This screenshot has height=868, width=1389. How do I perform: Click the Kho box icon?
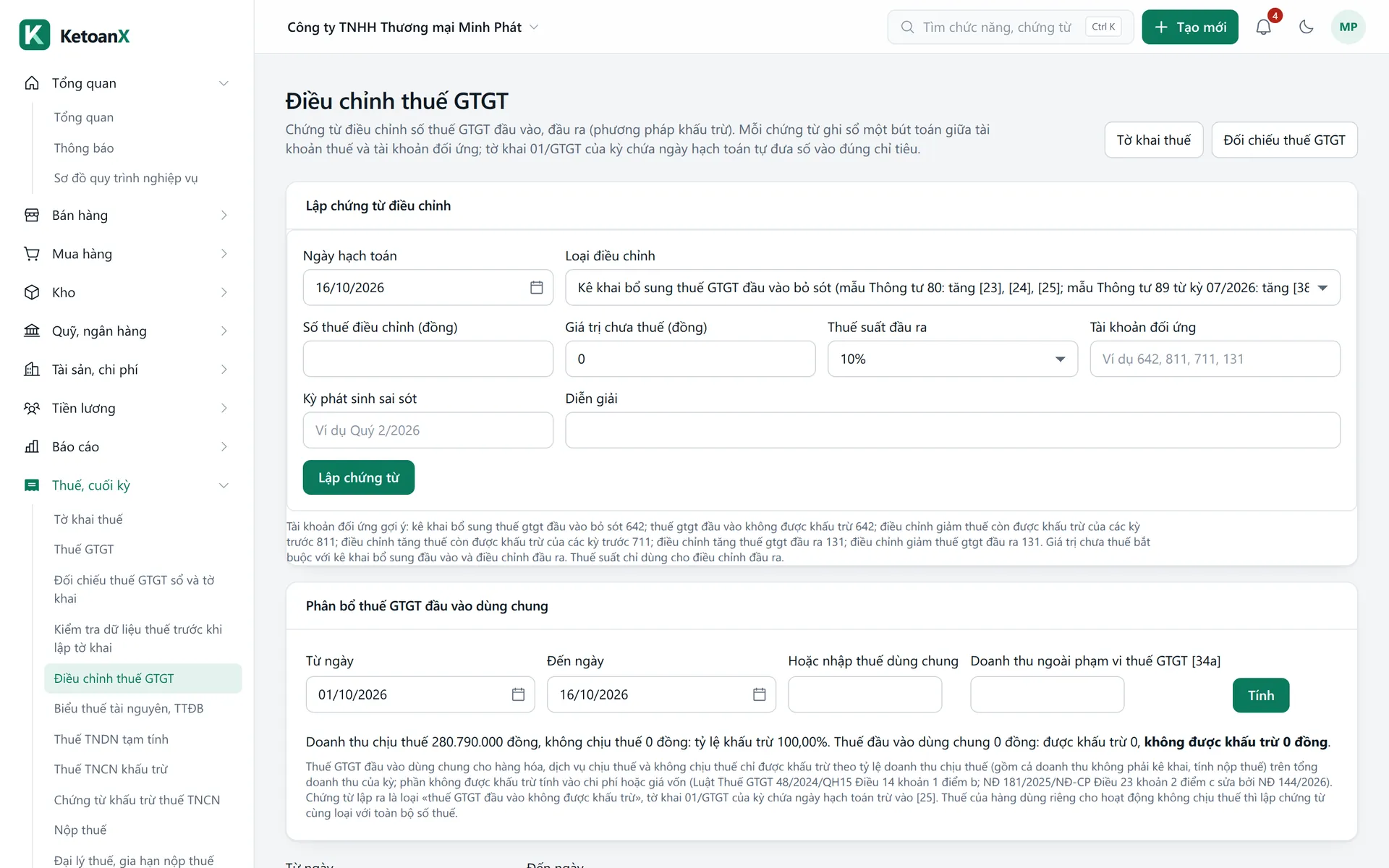[32, 292]
